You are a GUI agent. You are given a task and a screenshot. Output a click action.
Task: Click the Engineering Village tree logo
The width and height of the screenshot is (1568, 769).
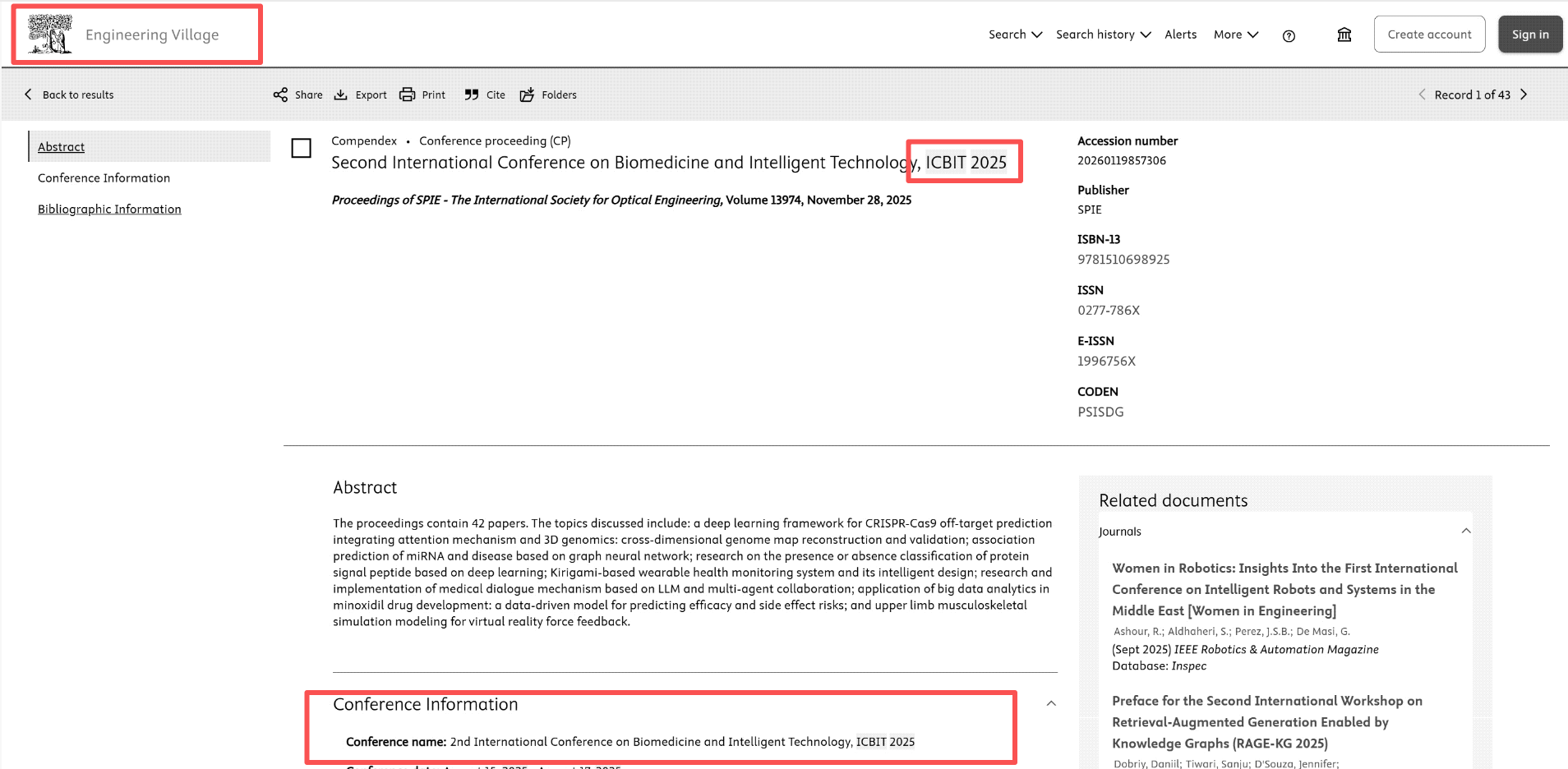pos(50,35)
